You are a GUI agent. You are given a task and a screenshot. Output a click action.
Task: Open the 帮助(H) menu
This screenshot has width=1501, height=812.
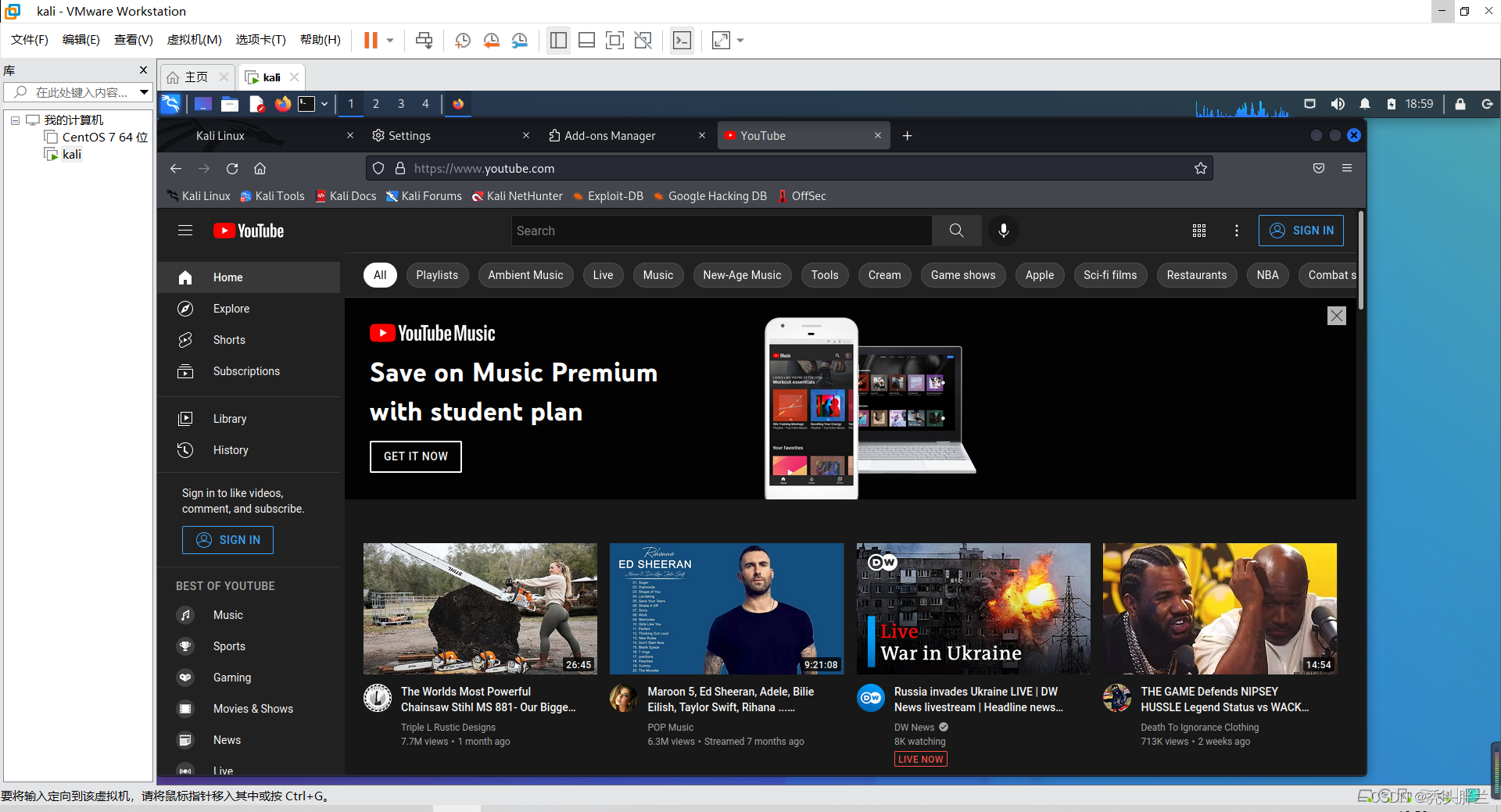[321, 40]
